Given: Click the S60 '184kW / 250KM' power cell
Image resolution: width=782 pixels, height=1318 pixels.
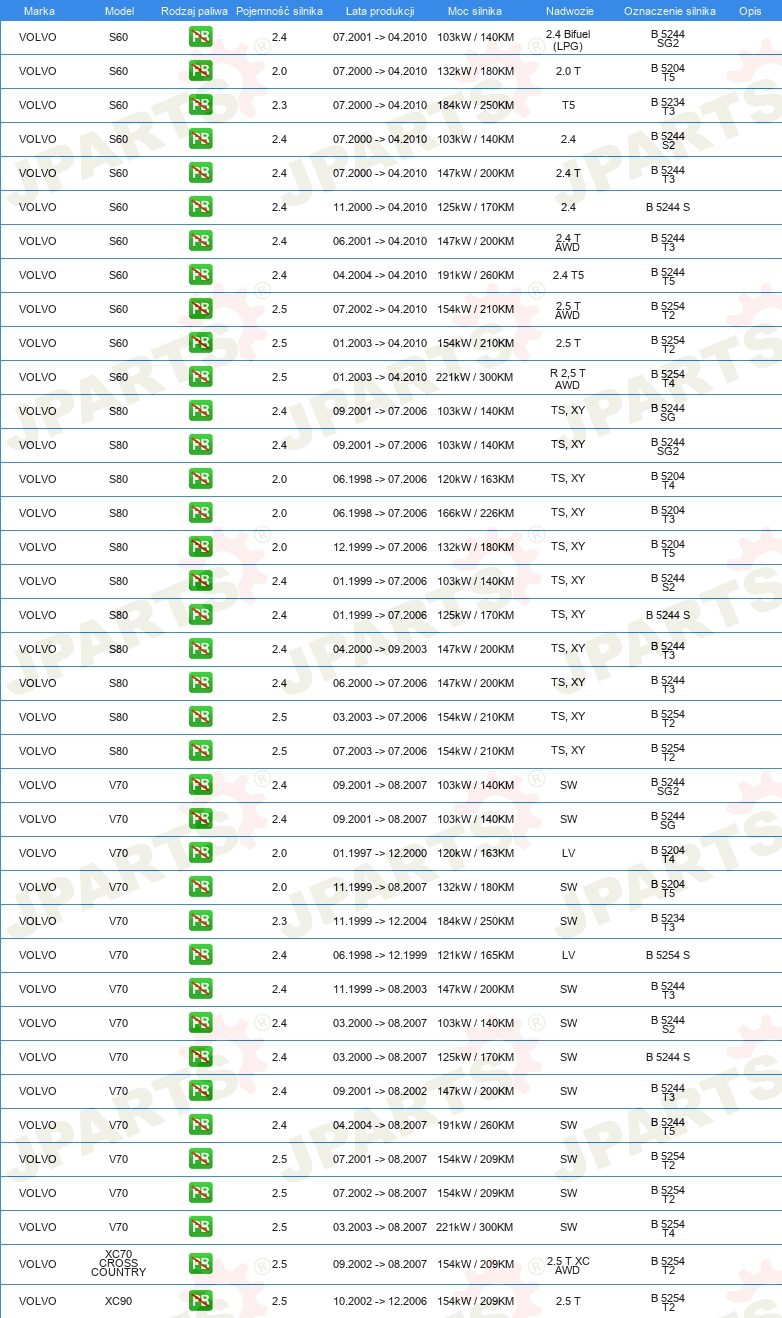Looking at the screenshot, I should (475, 106).
